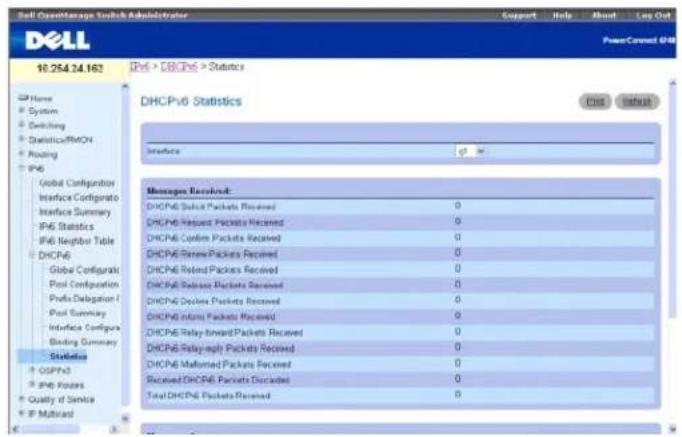Click the Dell logo in header
Screen dimensions: 682x437
(57, 41)
